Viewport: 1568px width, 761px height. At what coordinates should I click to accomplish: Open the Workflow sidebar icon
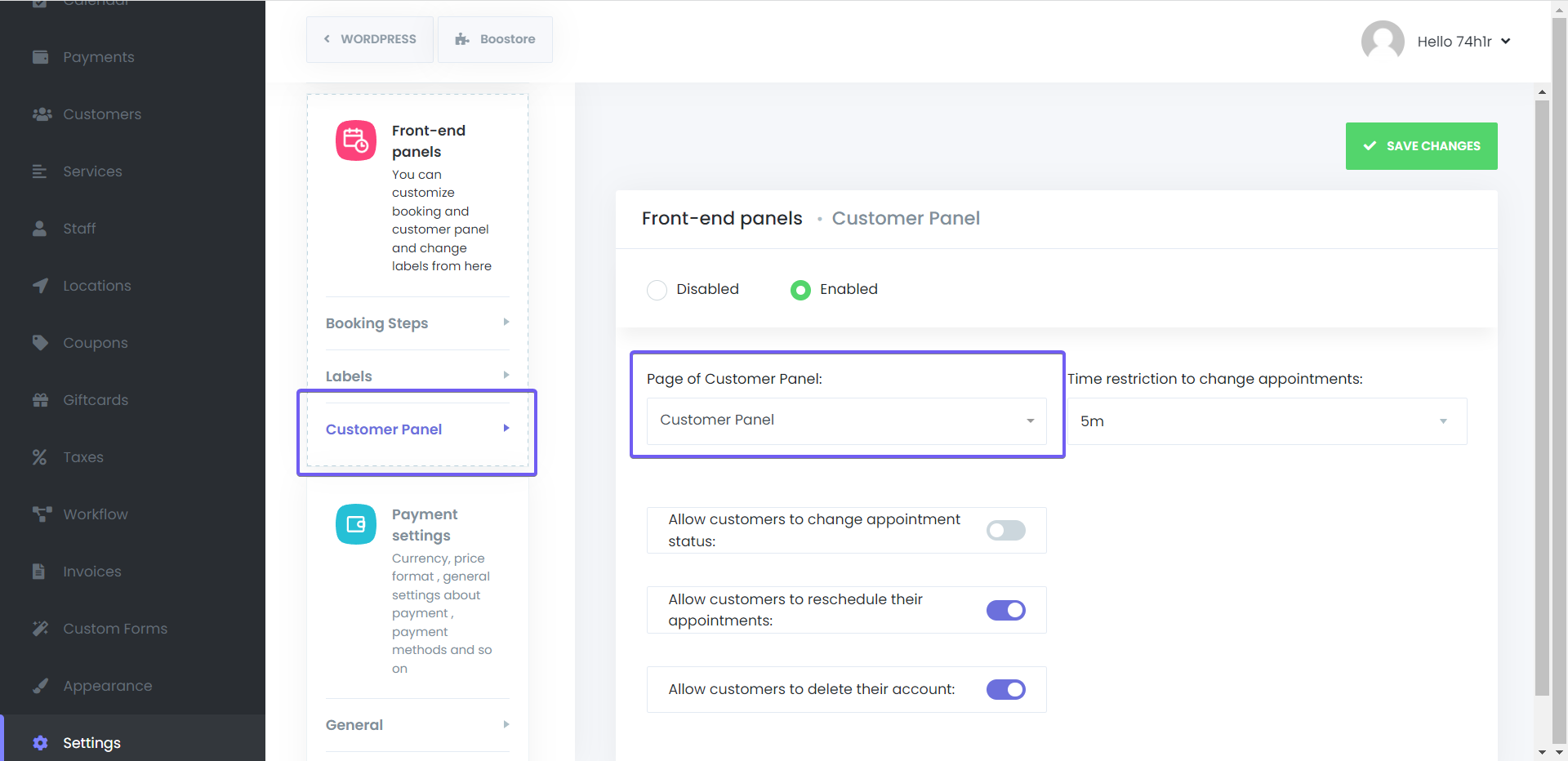[40, 514]
